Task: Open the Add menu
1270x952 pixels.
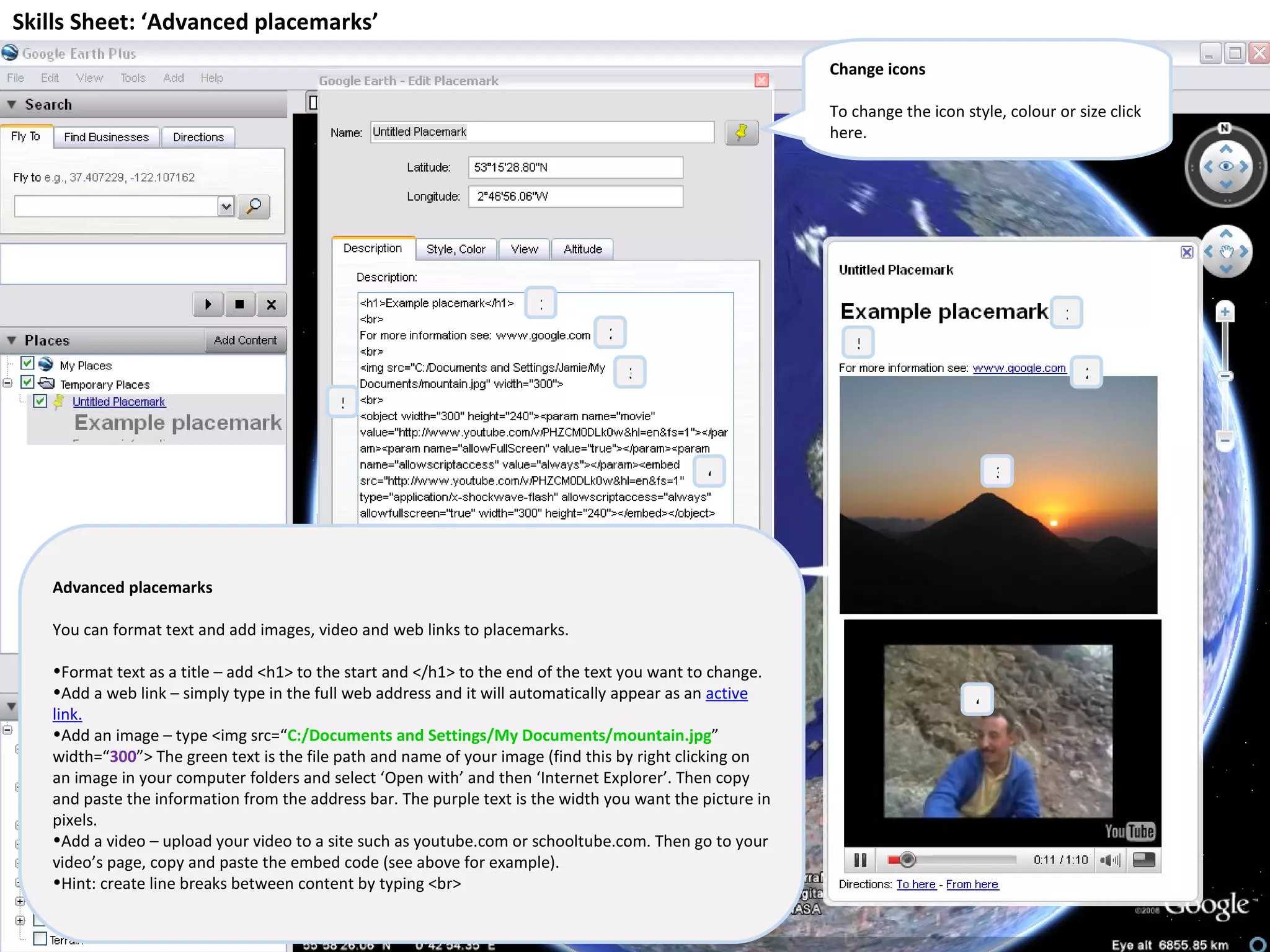Action: [x=173, y=78]
